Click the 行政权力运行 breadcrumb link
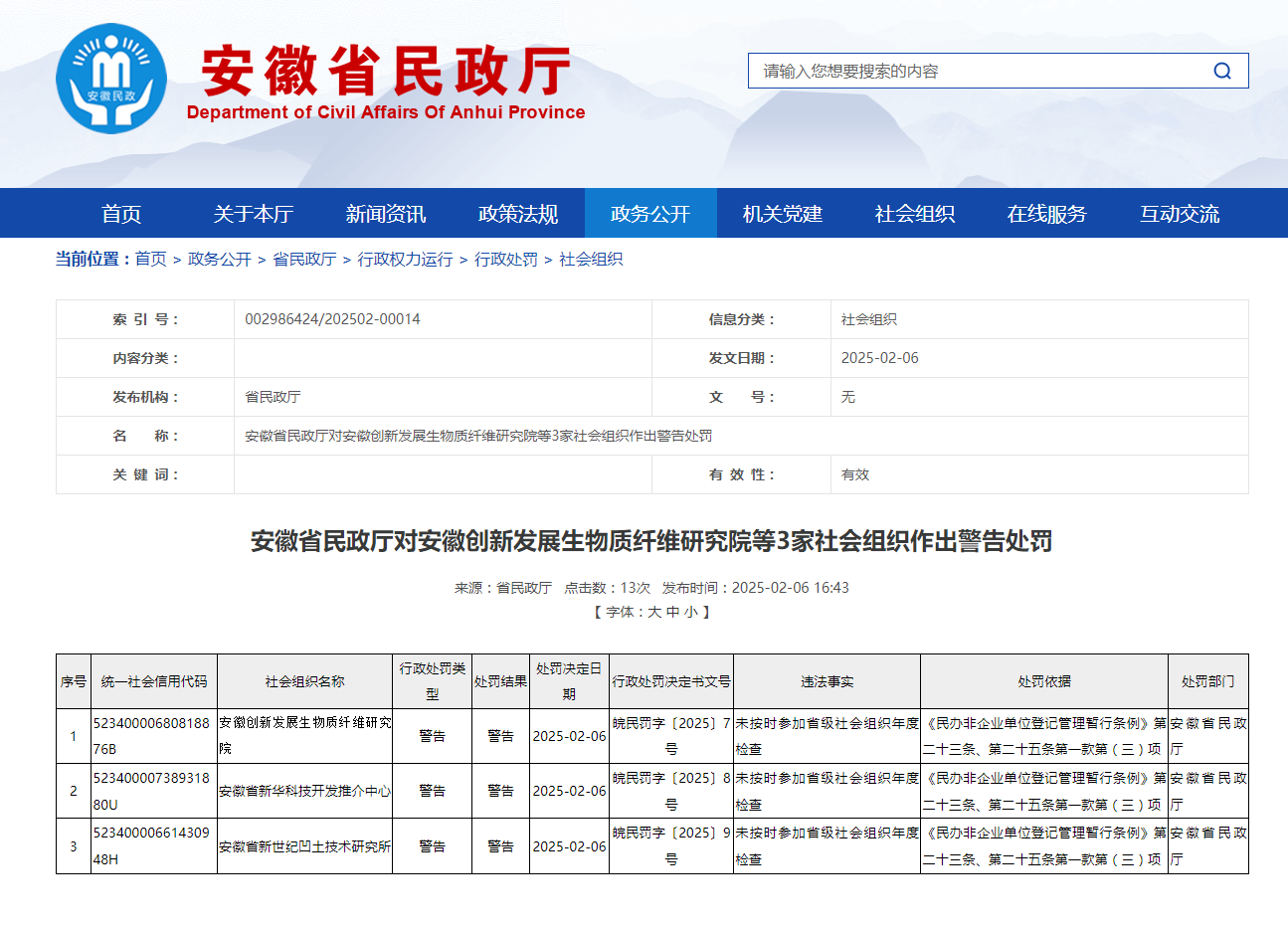This screenshot has height=931, width=1288. tap(406, 260)
